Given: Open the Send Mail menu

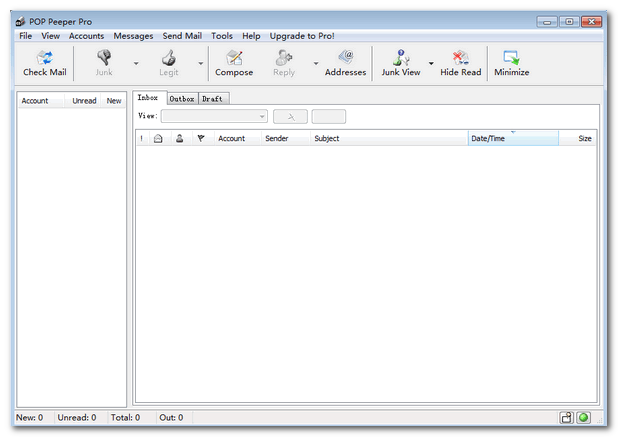Looking at the screenshot, I should point(182,36).
